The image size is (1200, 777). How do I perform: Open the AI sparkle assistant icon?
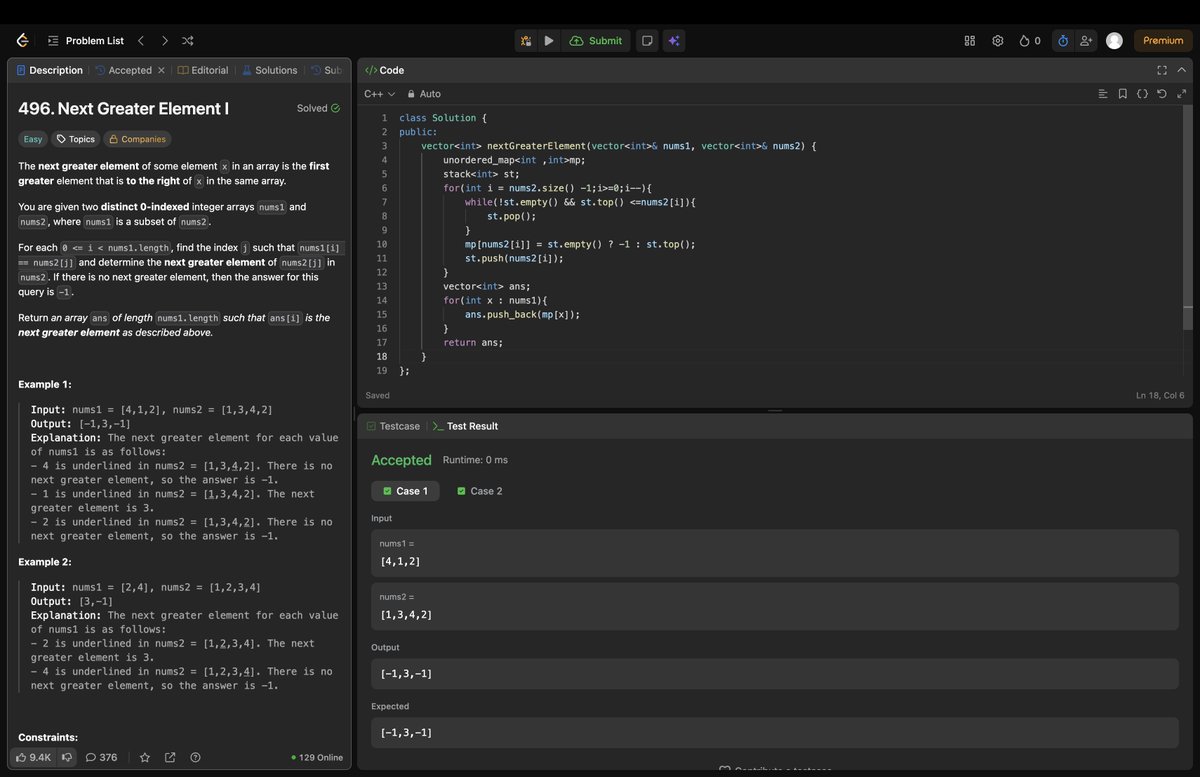[674, 41]
